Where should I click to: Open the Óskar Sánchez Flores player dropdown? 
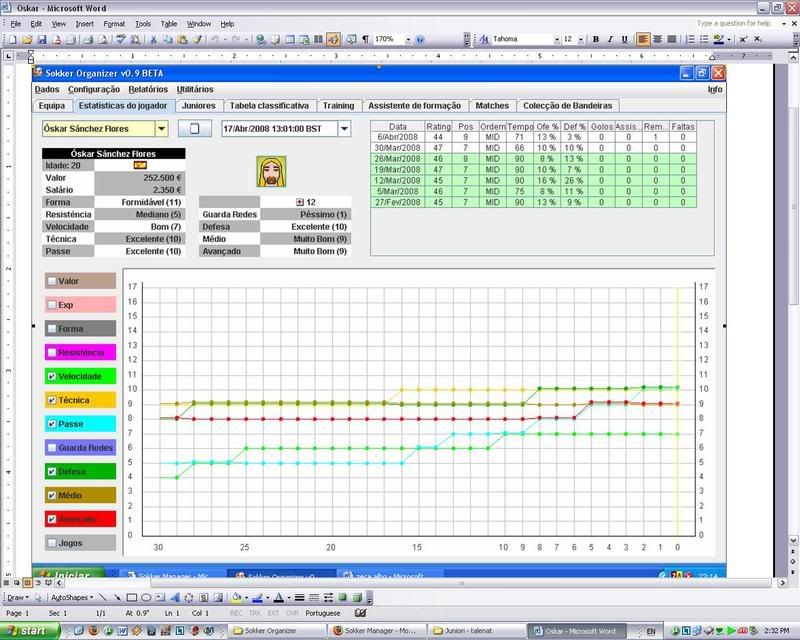tap(161, 129)
